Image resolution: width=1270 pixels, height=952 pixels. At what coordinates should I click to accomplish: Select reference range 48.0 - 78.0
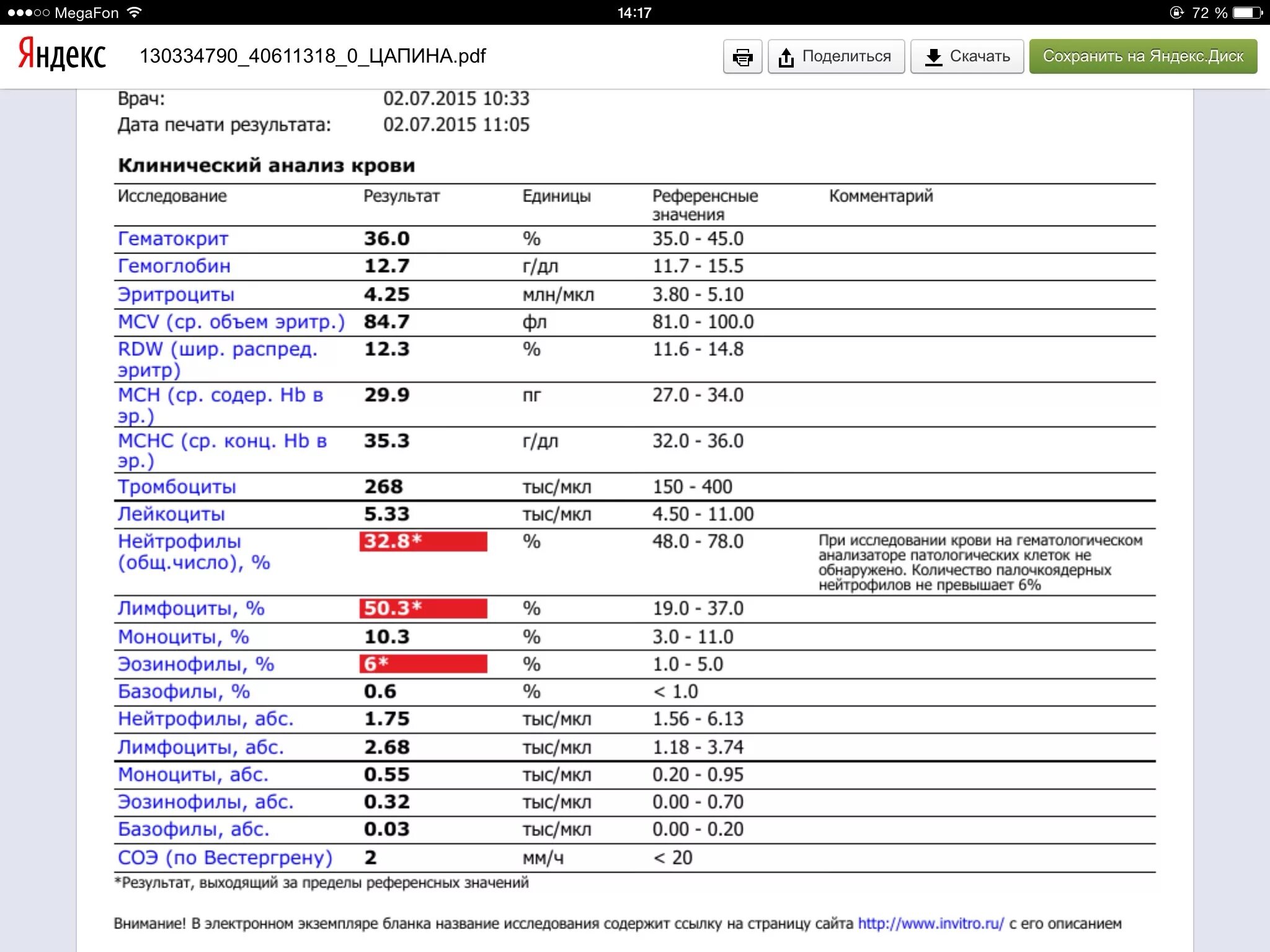tap(698, 541)
